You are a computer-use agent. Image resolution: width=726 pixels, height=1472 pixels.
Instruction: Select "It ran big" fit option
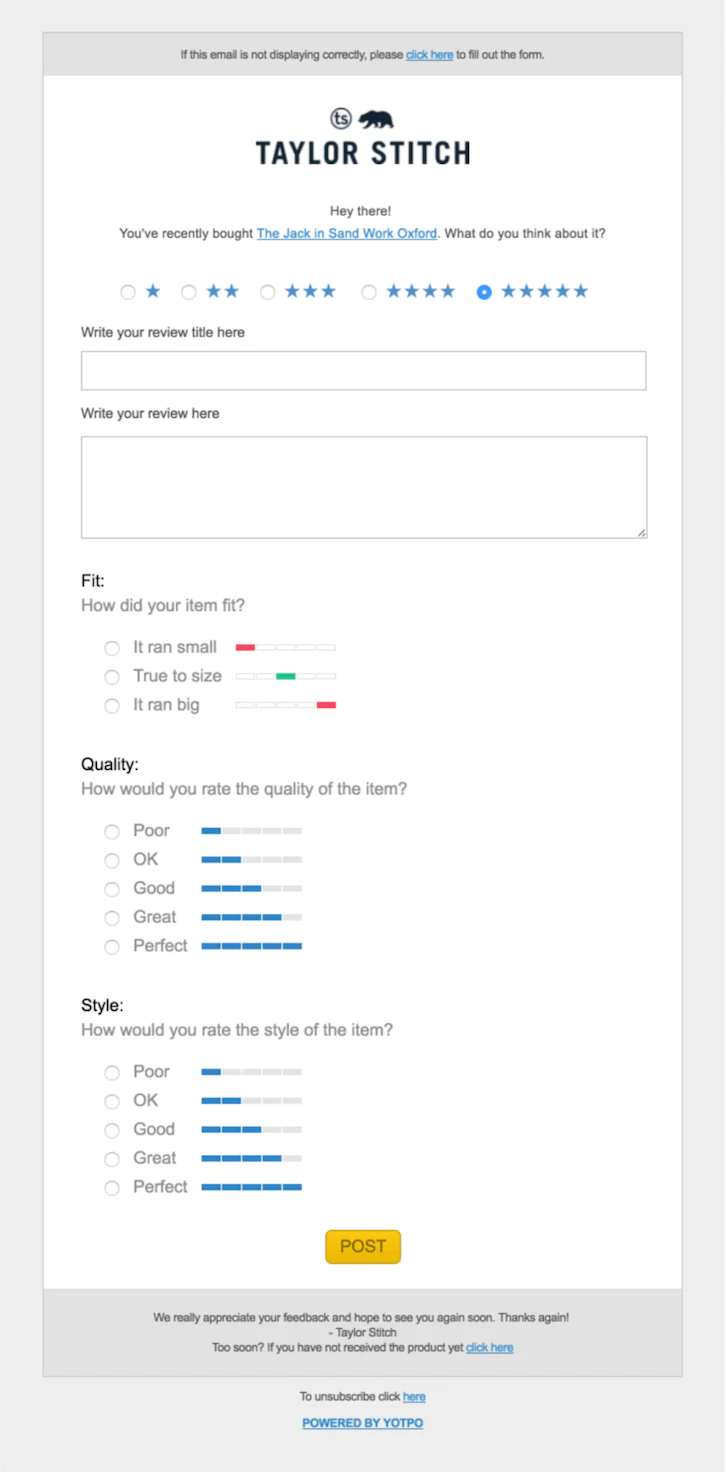pos(112,706)
